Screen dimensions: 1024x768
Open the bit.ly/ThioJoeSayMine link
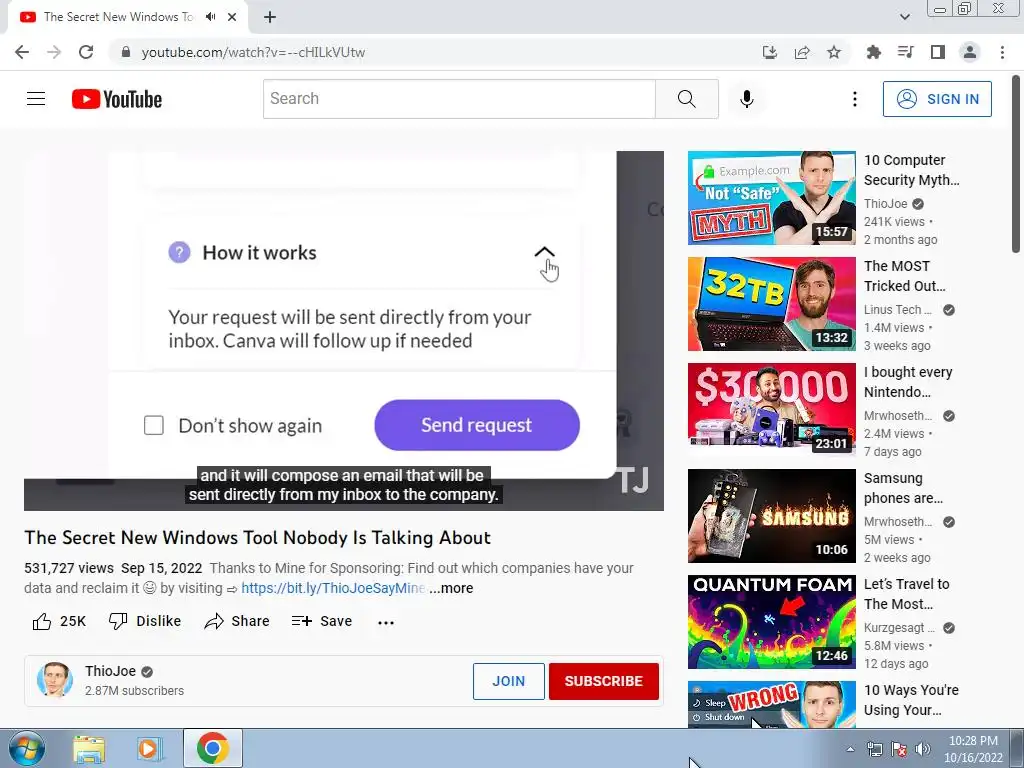(333, 588)
